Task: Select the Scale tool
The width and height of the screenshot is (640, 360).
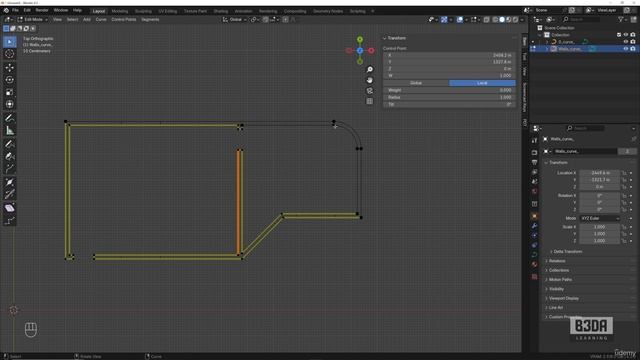Action: (9, 92)
